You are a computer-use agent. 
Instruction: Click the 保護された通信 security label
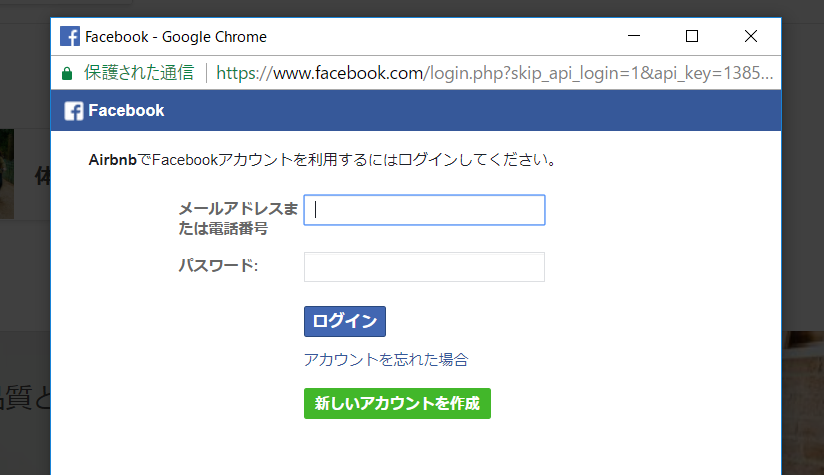[x=138, y=73]
